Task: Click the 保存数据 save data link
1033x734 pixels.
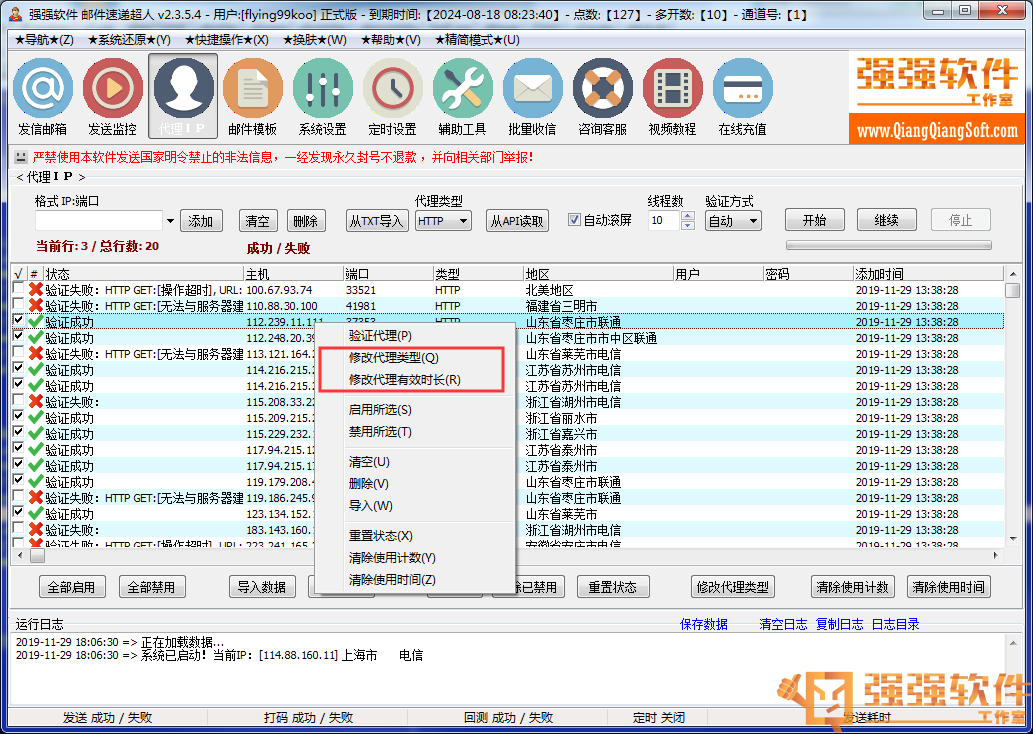Action: coord(704,624)
